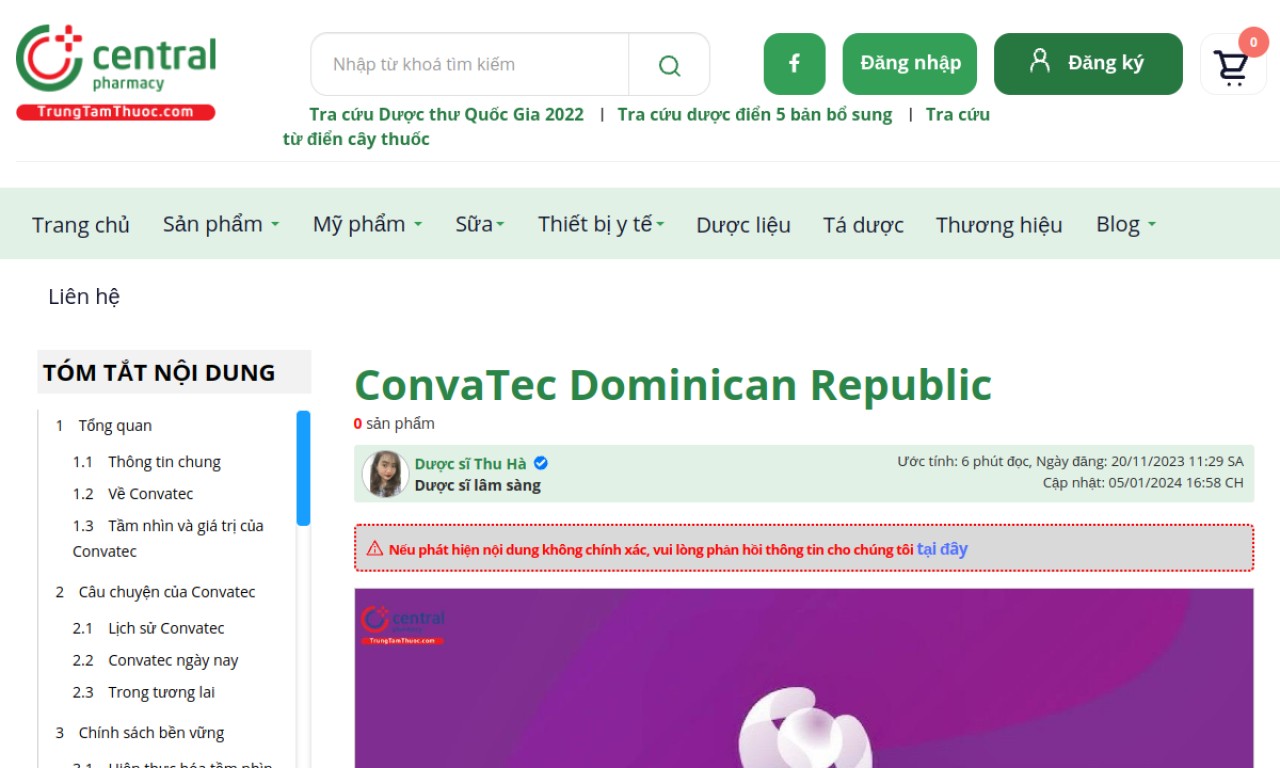Viewport: 1280px width, 768px height.
Task: Open the Dược liệu menu item
Action: 743,224
